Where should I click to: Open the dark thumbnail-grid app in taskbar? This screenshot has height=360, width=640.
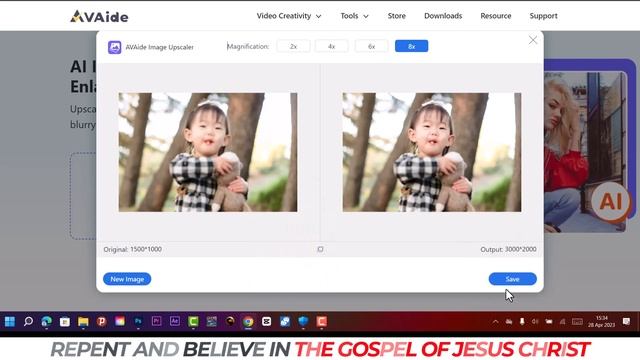click(x=211, y=322)
